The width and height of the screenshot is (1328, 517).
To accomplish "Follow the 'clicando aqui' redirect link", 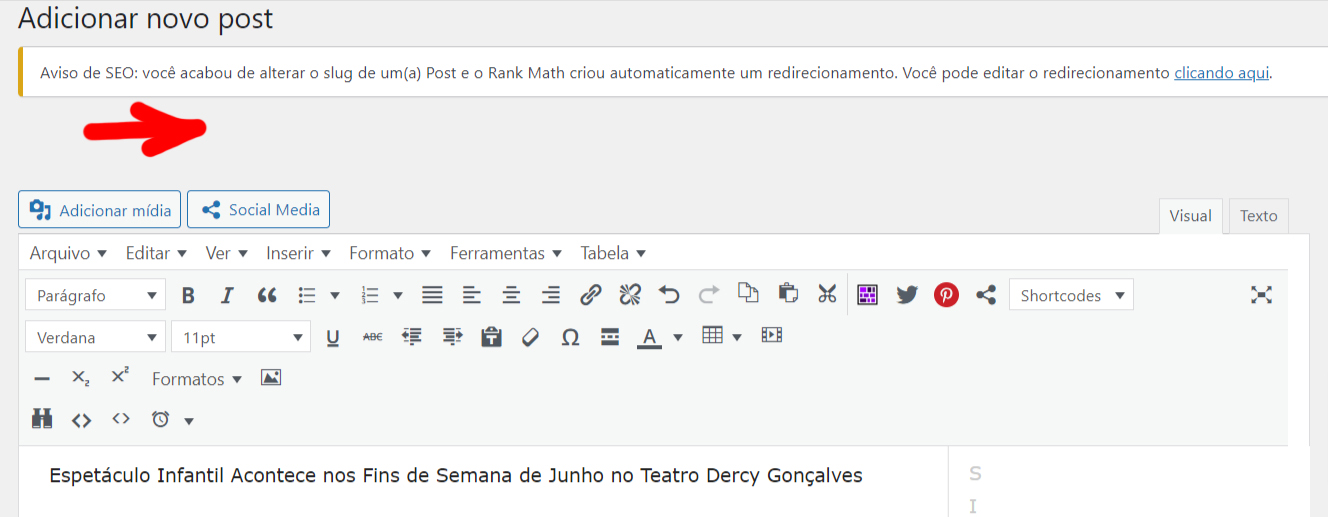I will (x=1221, y=73).
